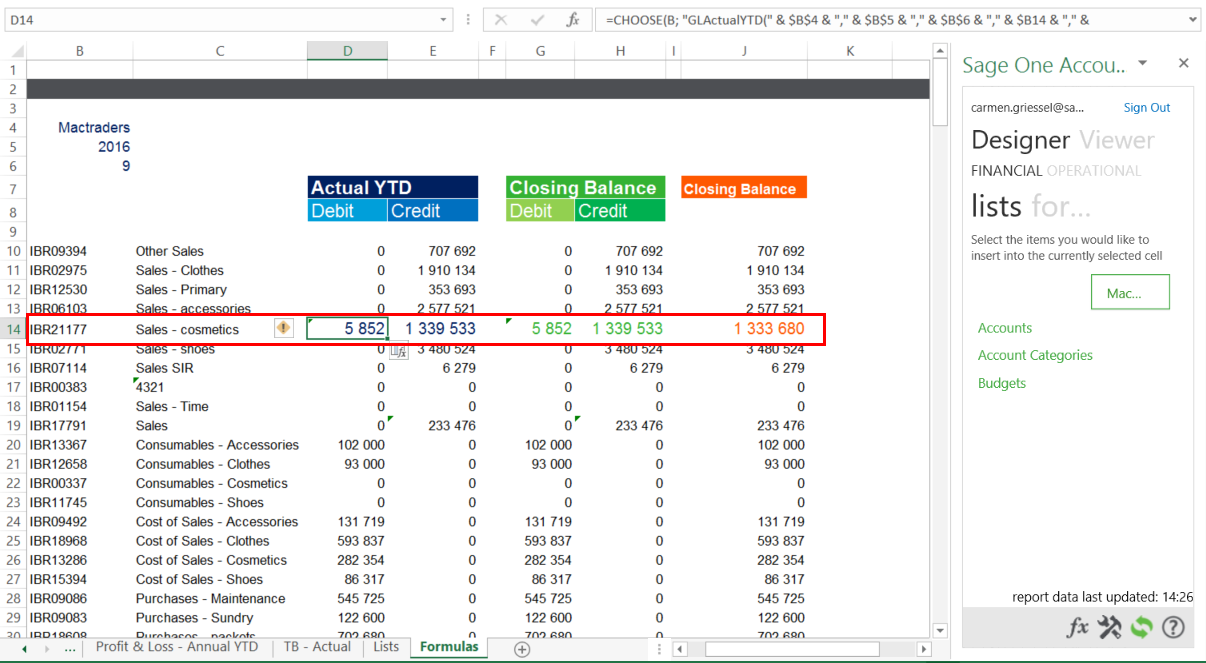The width and height of the screenshot is (1206, 663).
Task: Click the green refresh icon in Sage pane
Action: pyautogui.click(x=1141, y=628)
